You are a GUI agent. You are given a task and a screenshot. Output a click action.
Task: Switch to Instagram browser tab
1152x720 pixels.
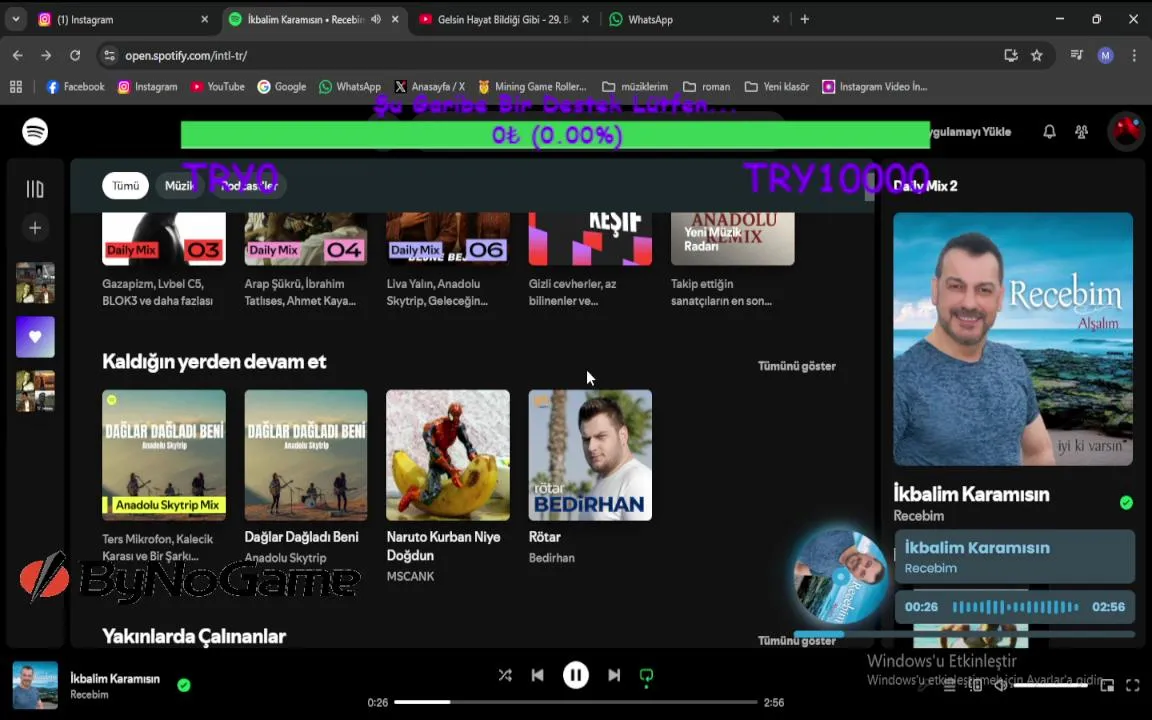(x=123, y=20)
